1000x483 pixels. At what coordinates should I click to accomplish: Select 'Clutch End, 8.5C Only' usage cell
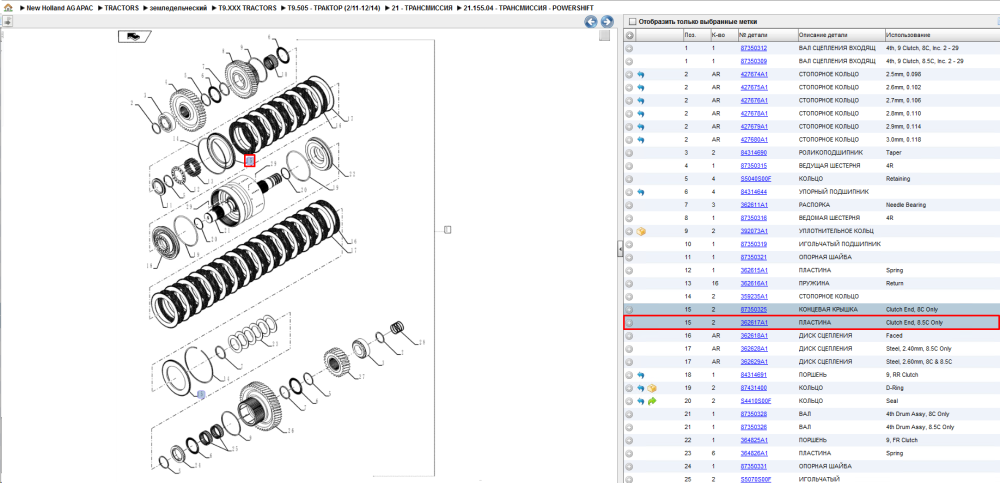point(915,323)
